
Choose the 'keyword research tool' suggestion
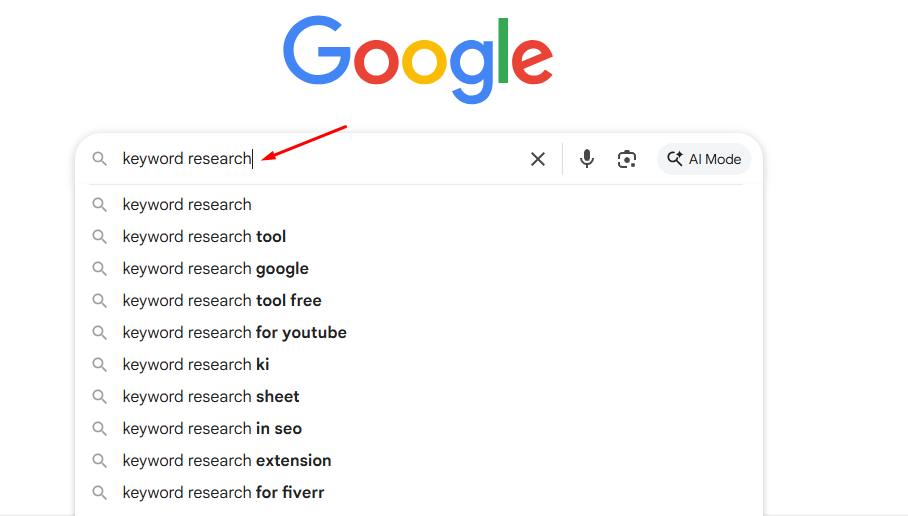point(204,237)
